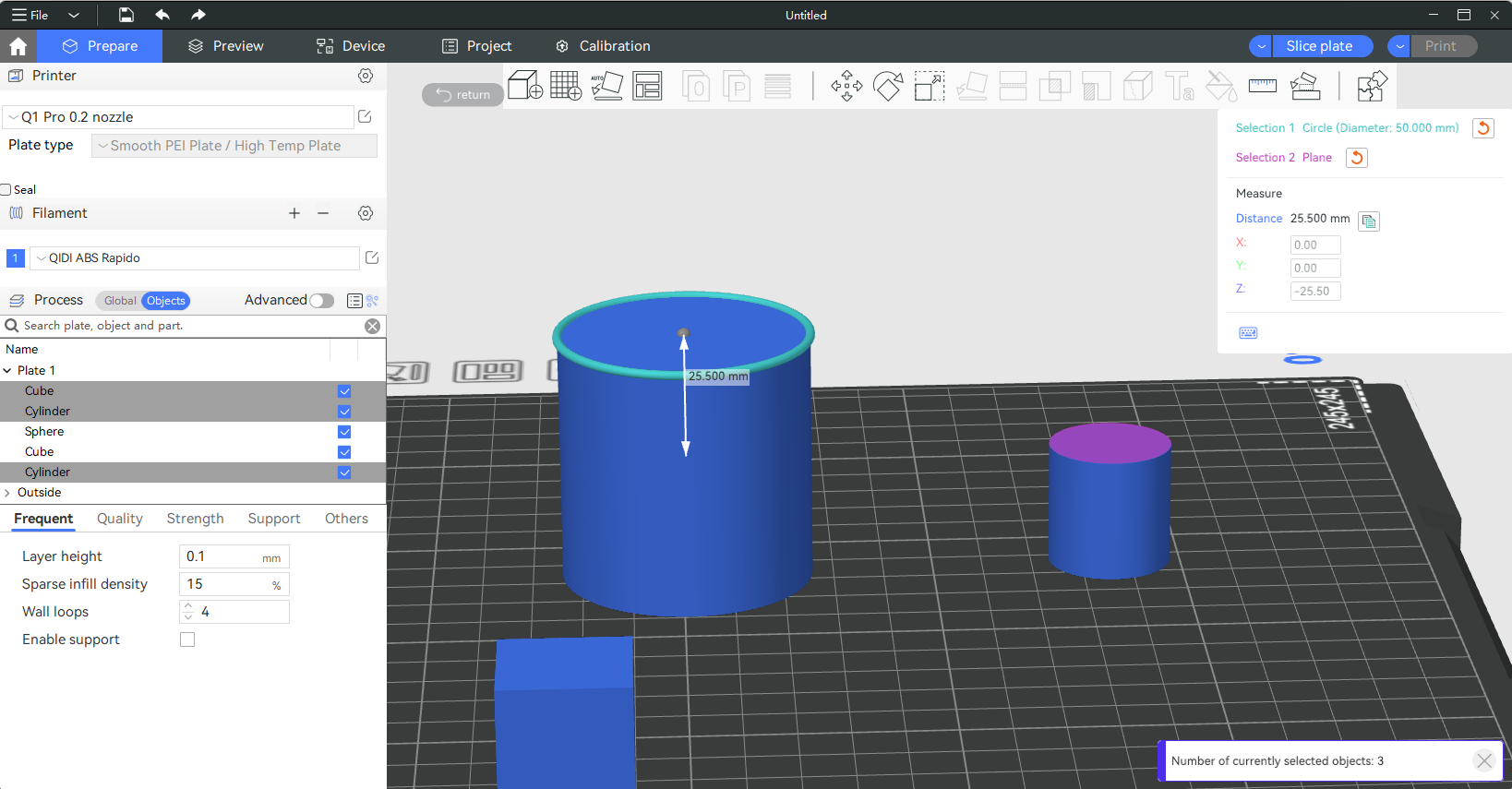Select the Scale tool

[x=929, y=87]
